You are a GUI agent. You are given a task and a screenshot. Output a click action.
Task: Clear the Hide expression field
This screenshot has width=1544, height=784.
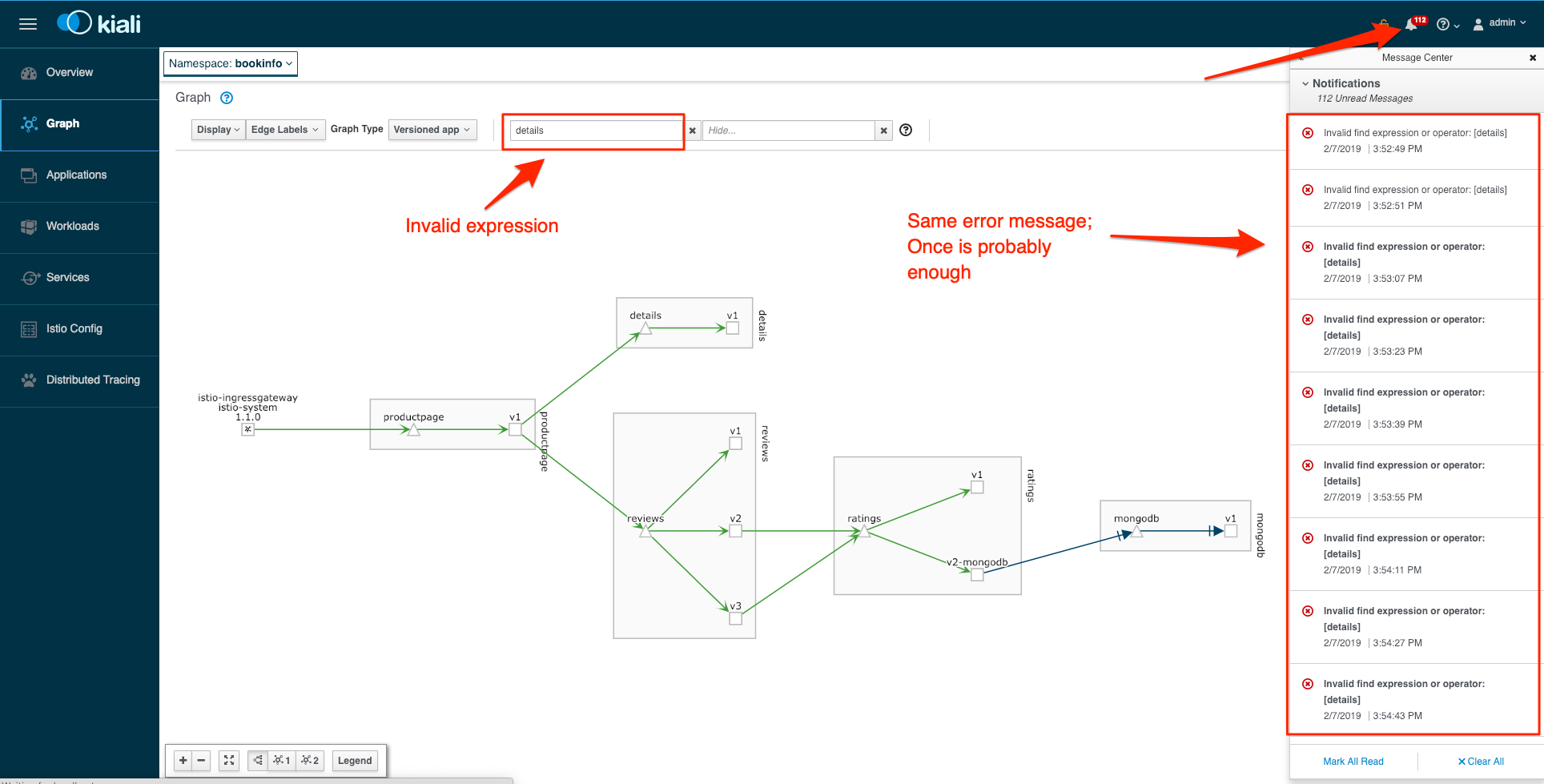(x=884, y=131)
